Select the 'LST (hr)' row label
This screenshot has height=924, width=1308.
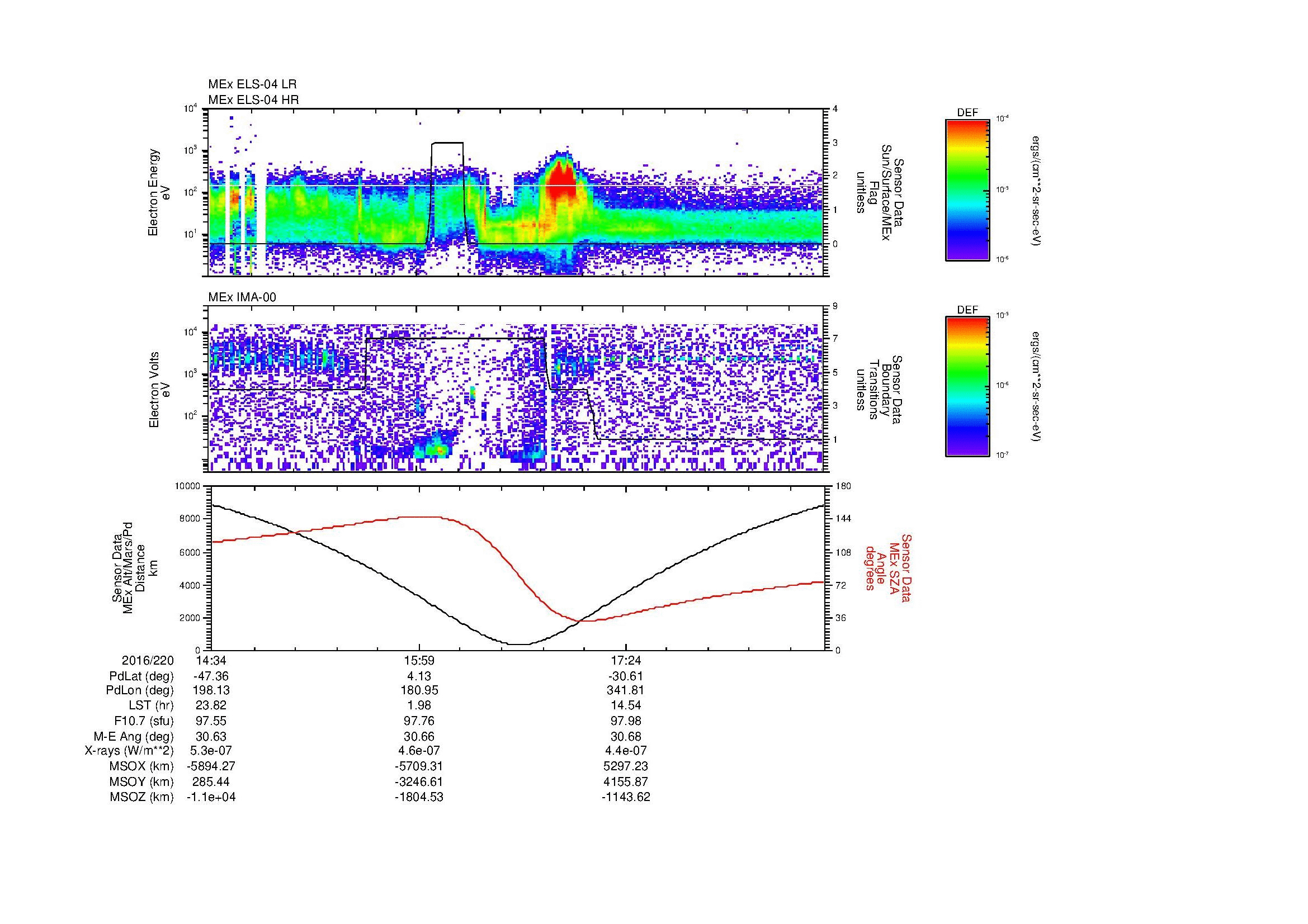(x=151, y=705)
